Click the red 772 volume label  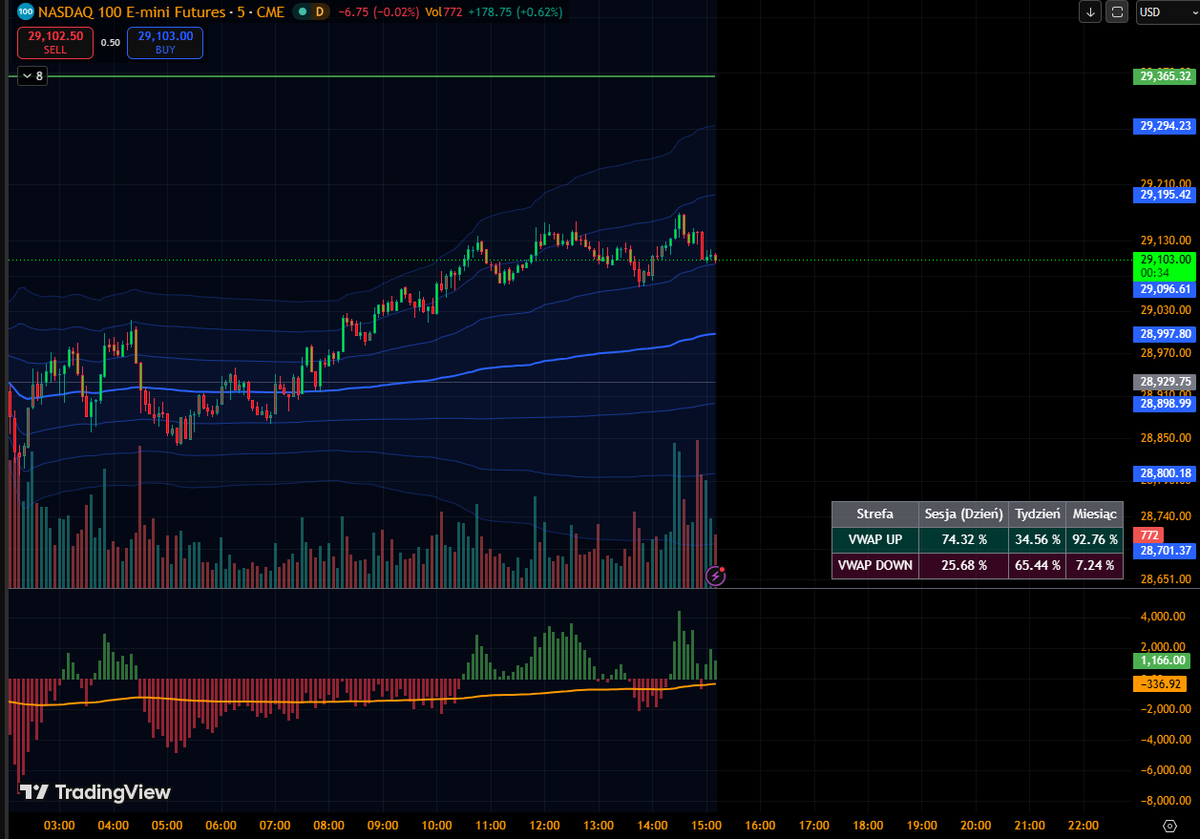(x=1146, y=536)
